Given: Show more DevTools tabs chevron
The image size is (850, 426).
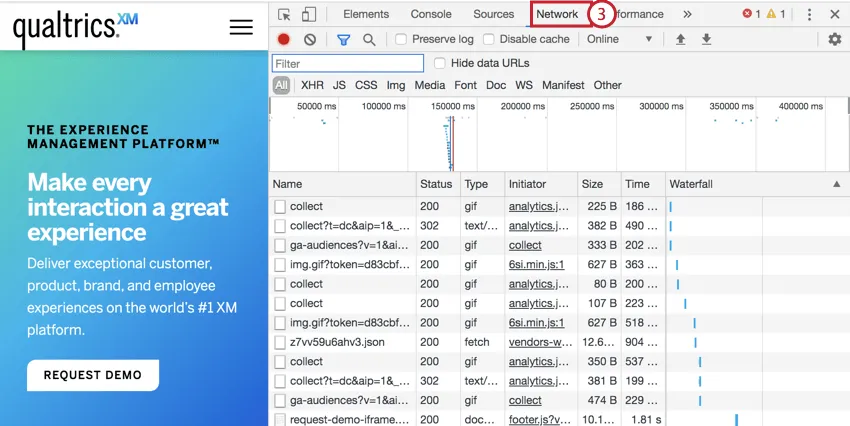Looking at the screenshot, I should pos(687,14).
